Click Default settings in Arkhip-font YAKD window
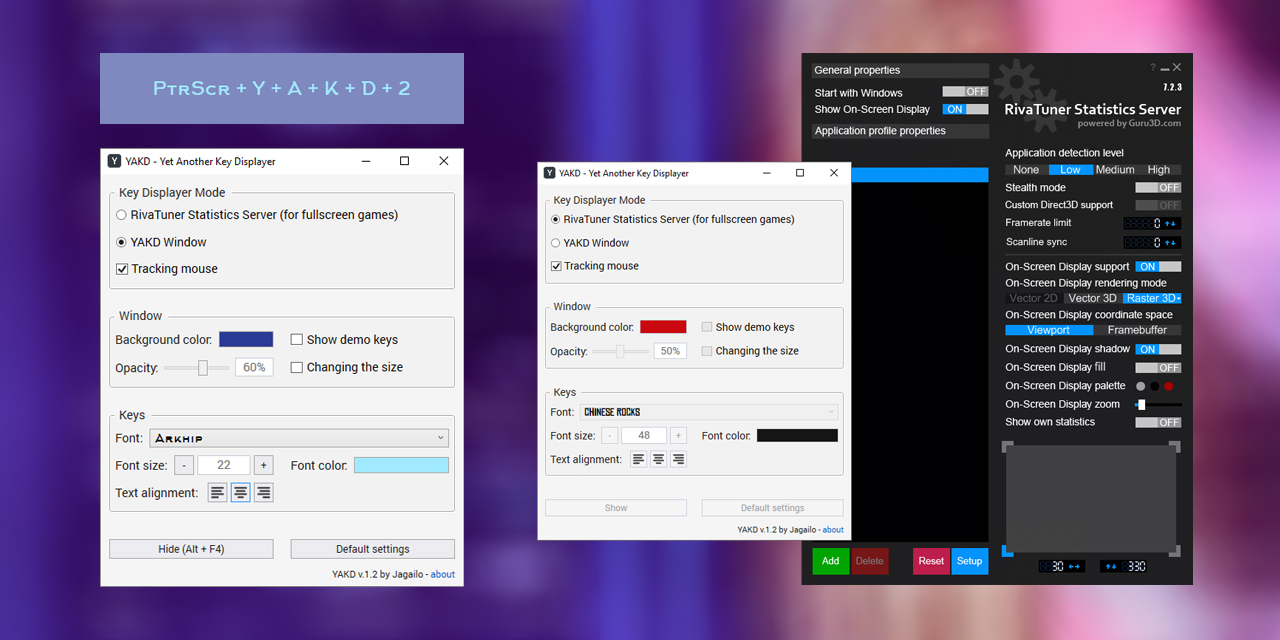This screenshot has width=1280, height=640. [x=373, y=549]
